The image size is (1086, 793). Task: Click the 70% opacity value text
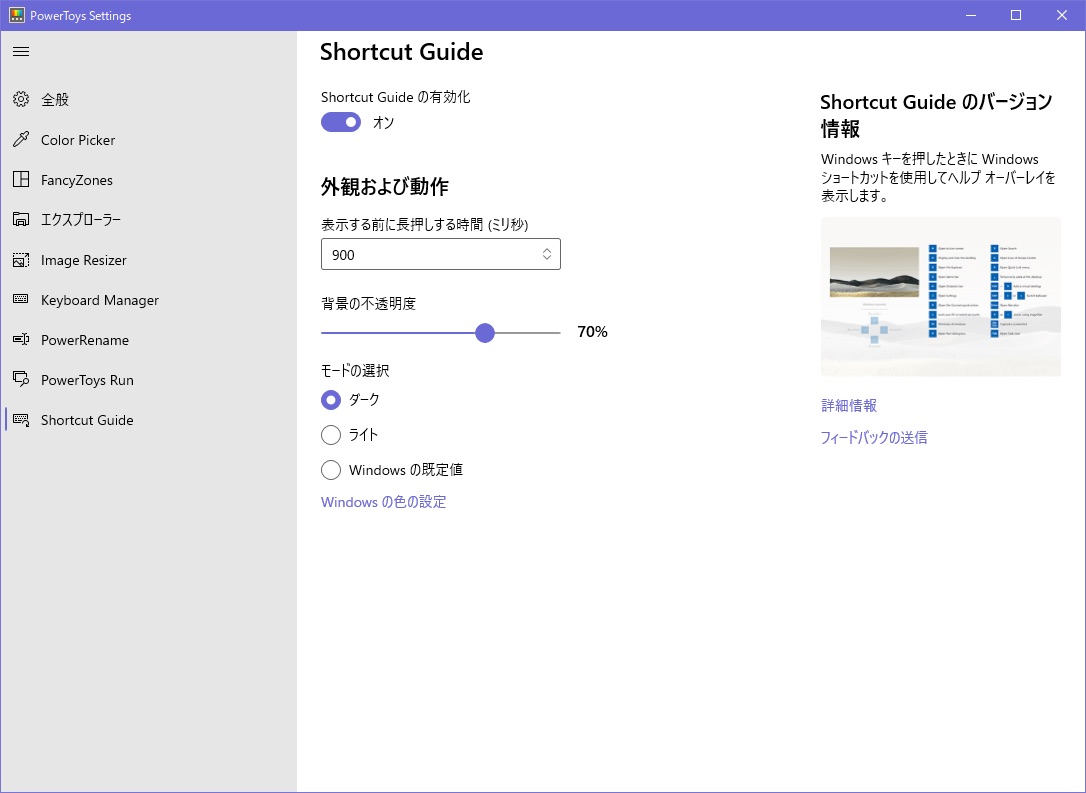pyautogui.click(x=592, y=332)
